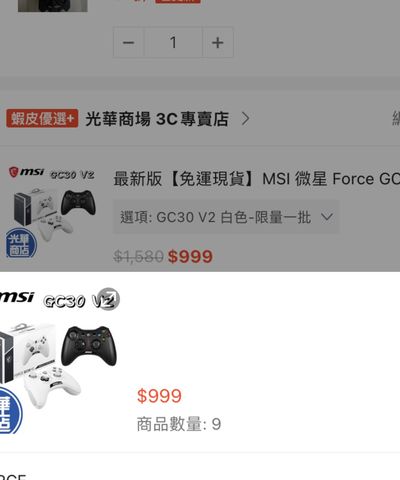Click the red $999 discounted cart price

click(190, 256)
